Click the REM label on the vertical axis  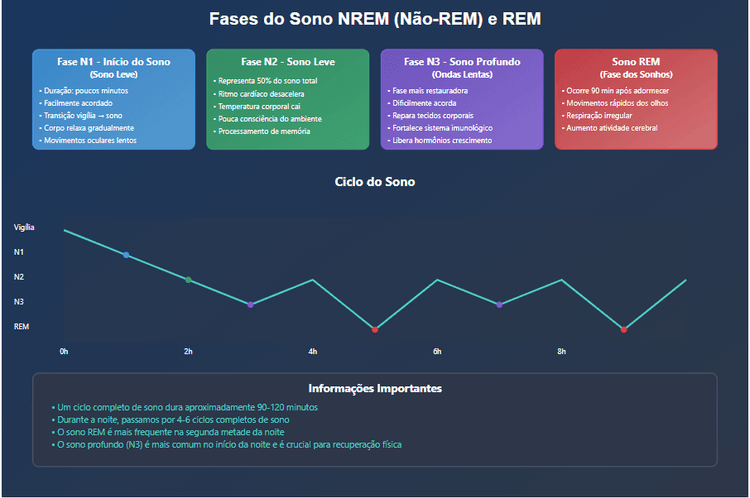tap(22, 326)
